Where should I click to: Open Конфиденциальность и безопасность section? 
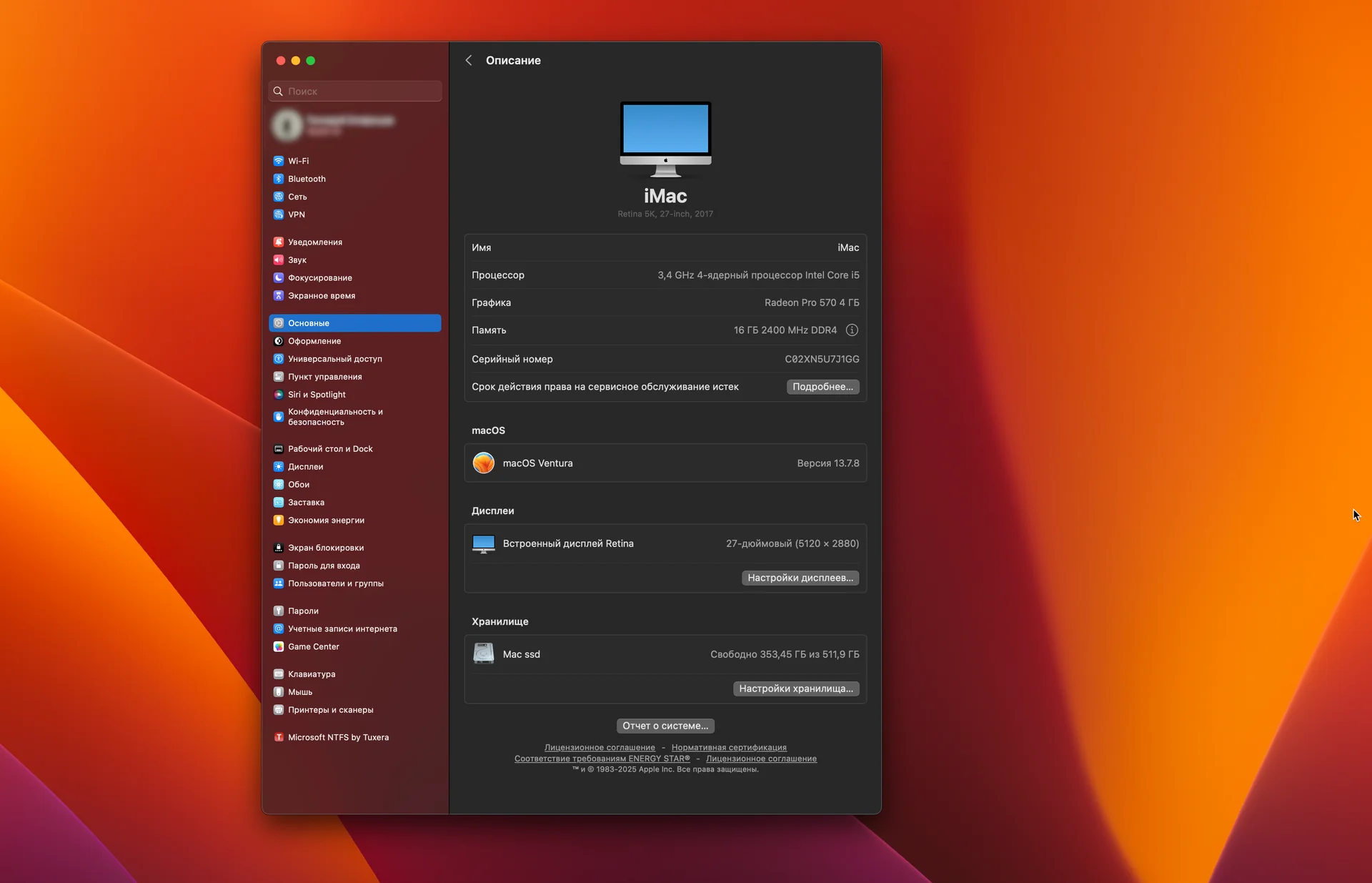[355, 417]
